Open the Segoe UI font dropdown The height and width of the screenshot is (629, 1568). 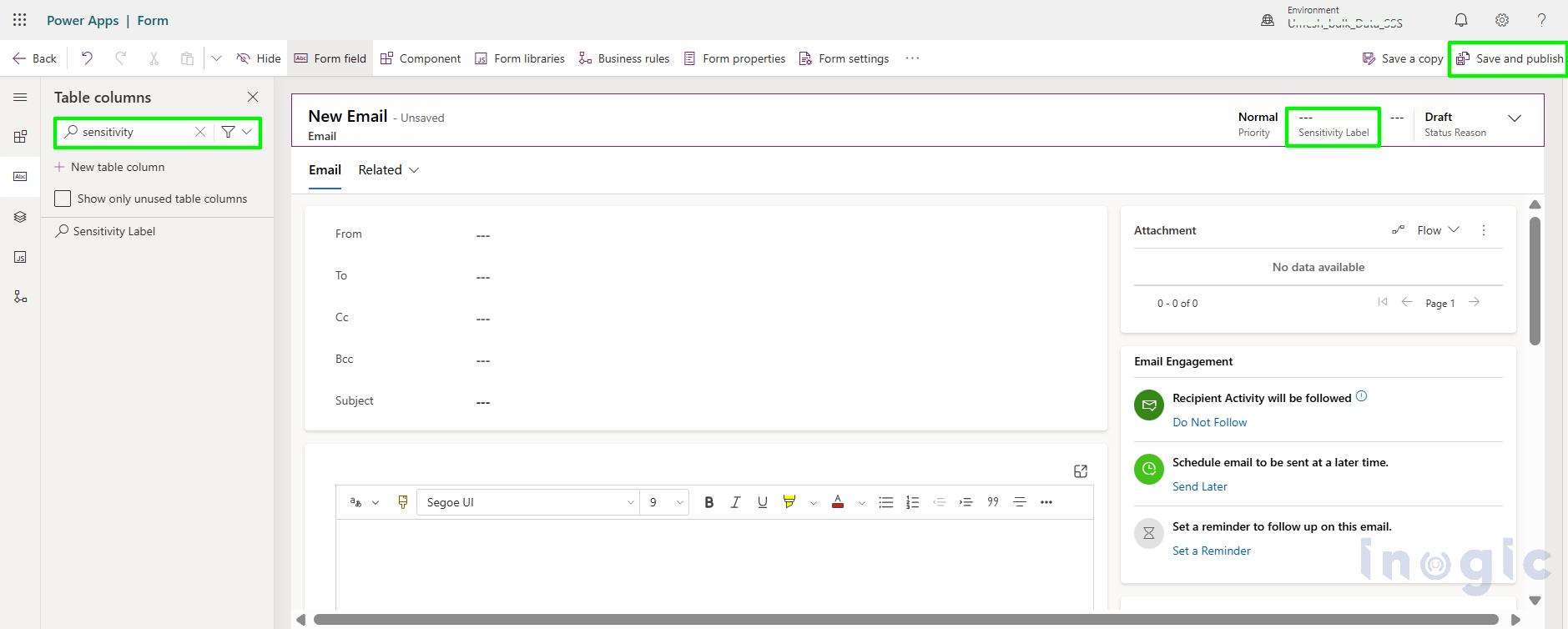click(528, 502)
